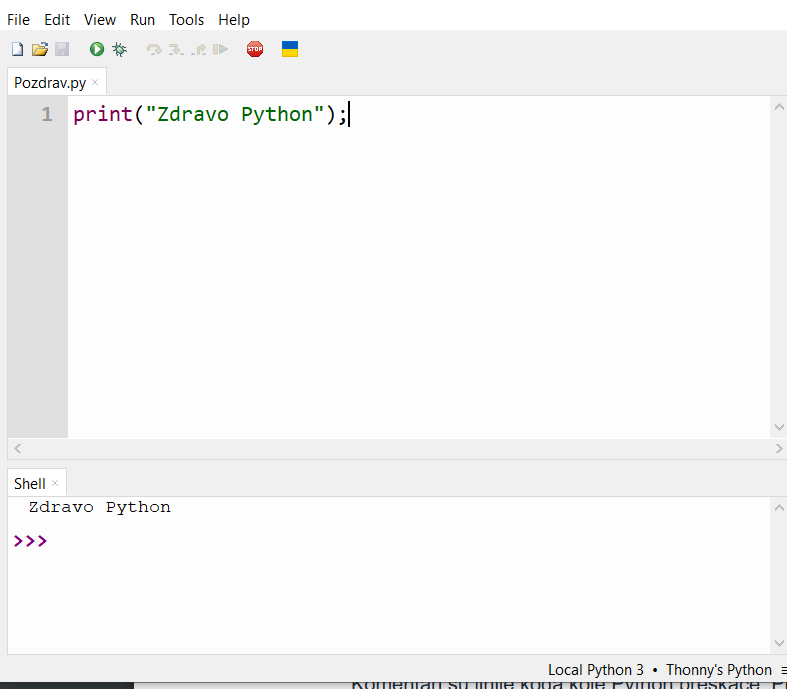
Task: Click the Shell output text Zdravo Python
Action: pyautogui.click(x=99, y=507)
